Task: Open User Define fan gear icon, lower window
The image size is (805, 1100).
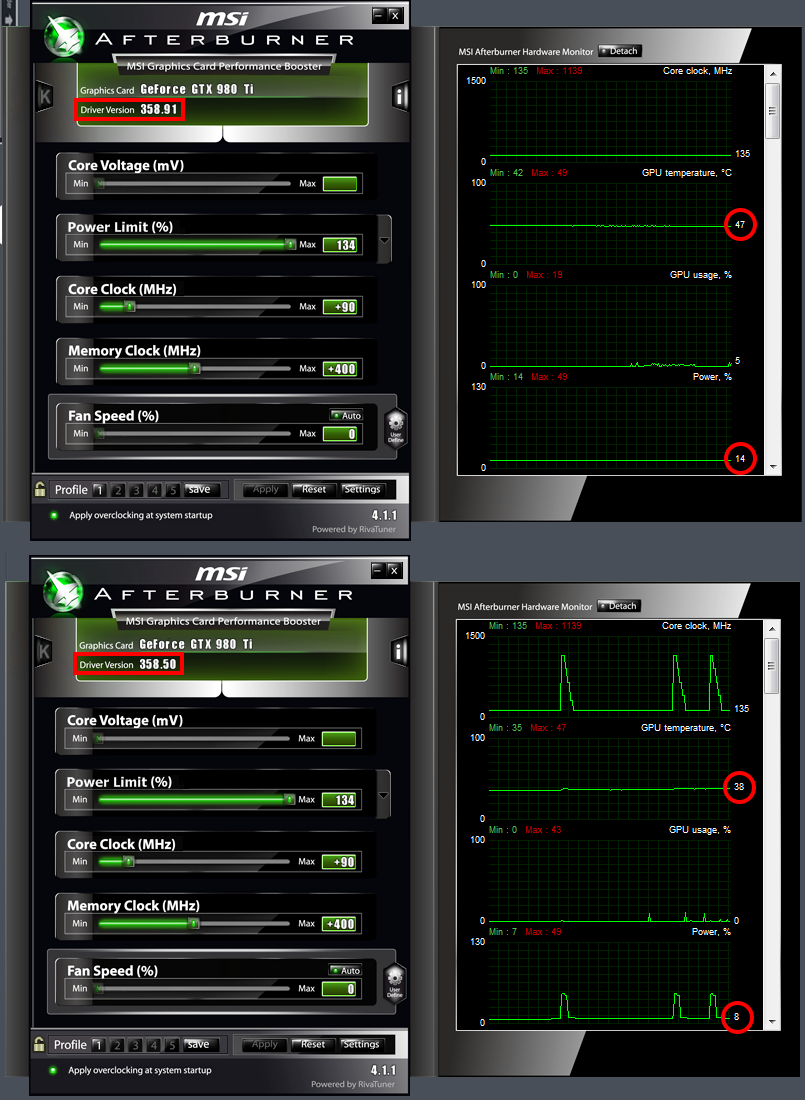Action: tap(395, 983)
